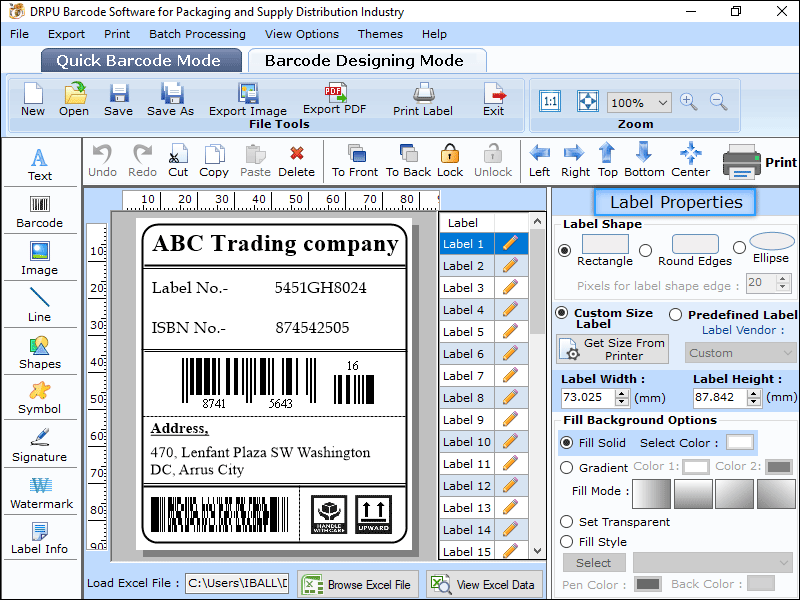Click the fit-to-window zoom icon
Screen dimensions: 800x600
point(588,102)
